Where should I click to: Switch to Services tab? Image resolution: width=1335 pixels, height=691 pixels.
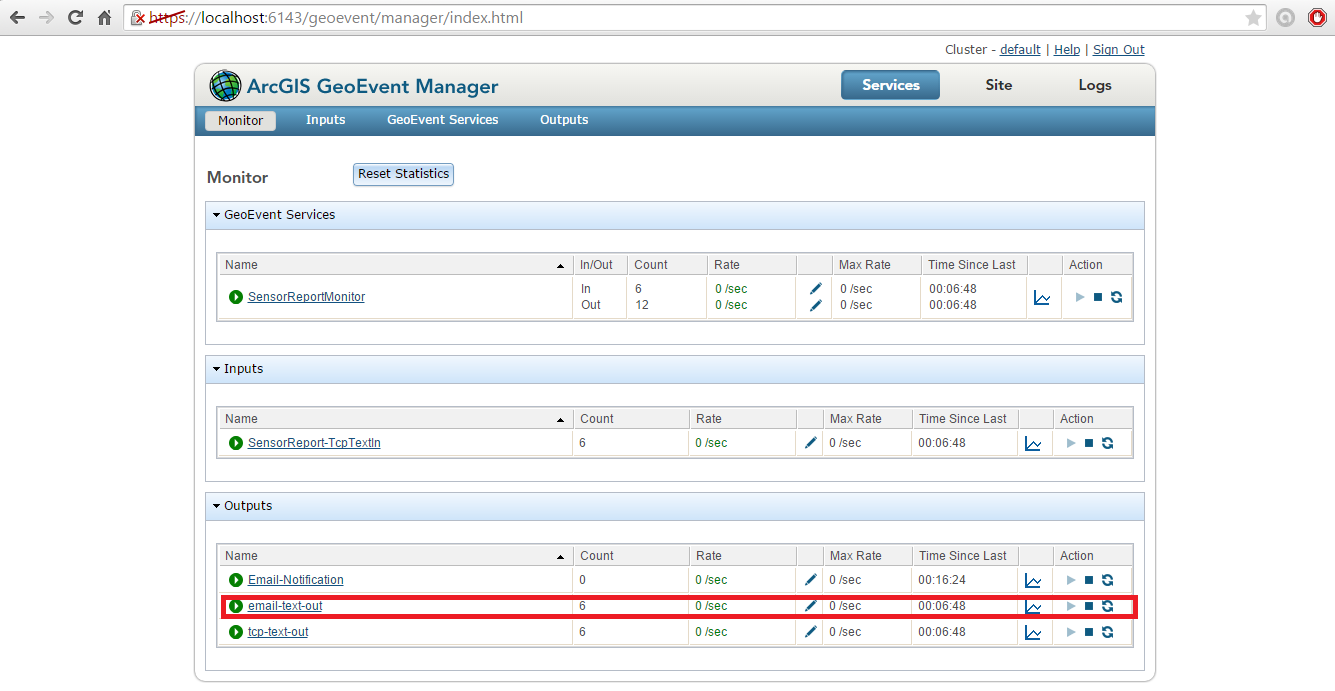click(890, 85)
